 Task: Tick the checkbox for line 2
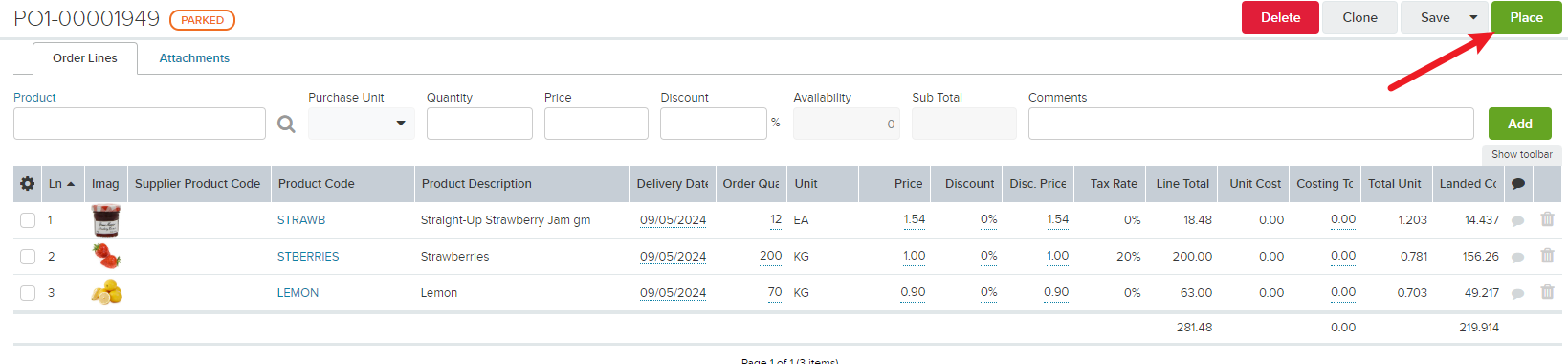coord(28,257)
